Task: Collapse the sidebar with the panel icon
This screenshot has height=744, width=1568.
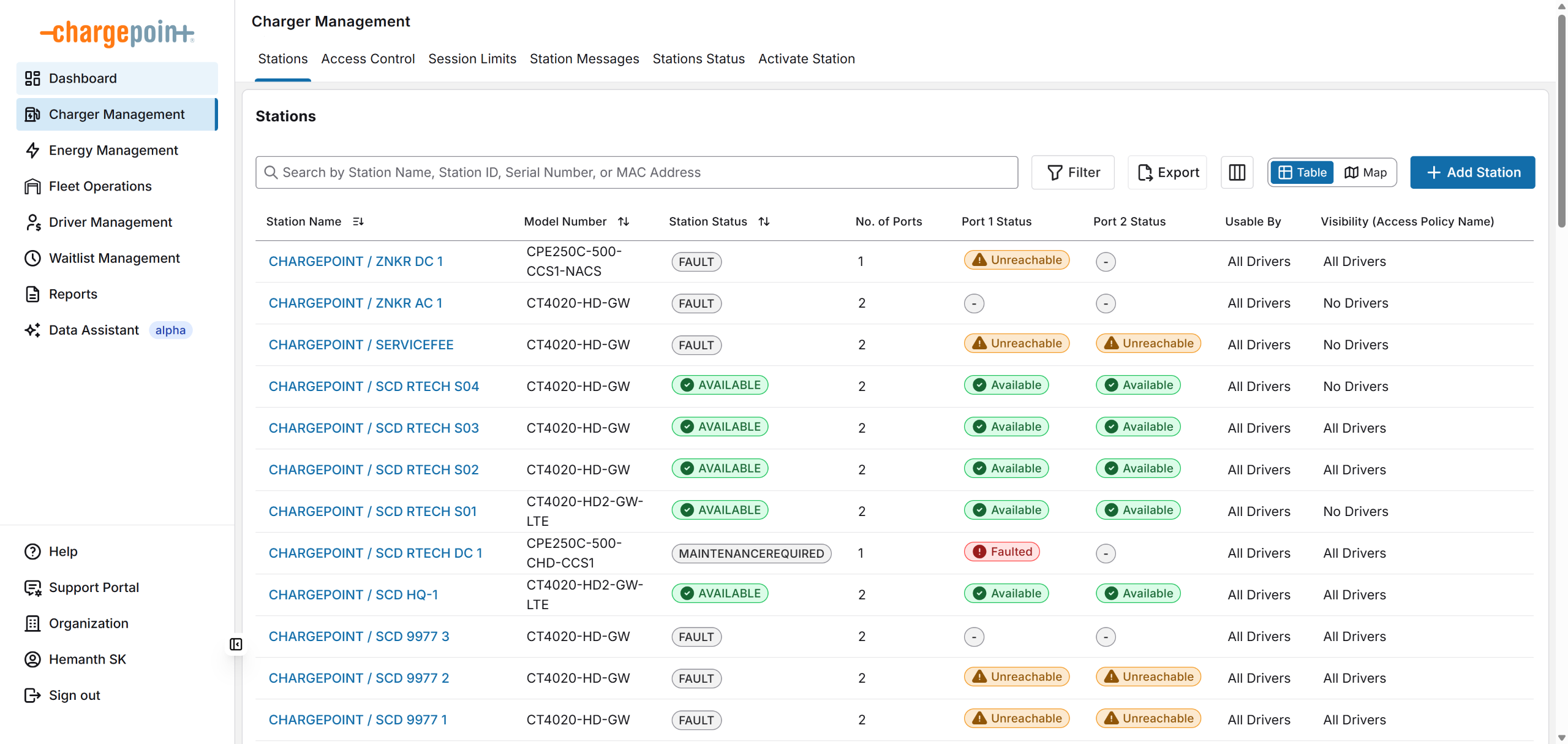Action: coord(236,644)
